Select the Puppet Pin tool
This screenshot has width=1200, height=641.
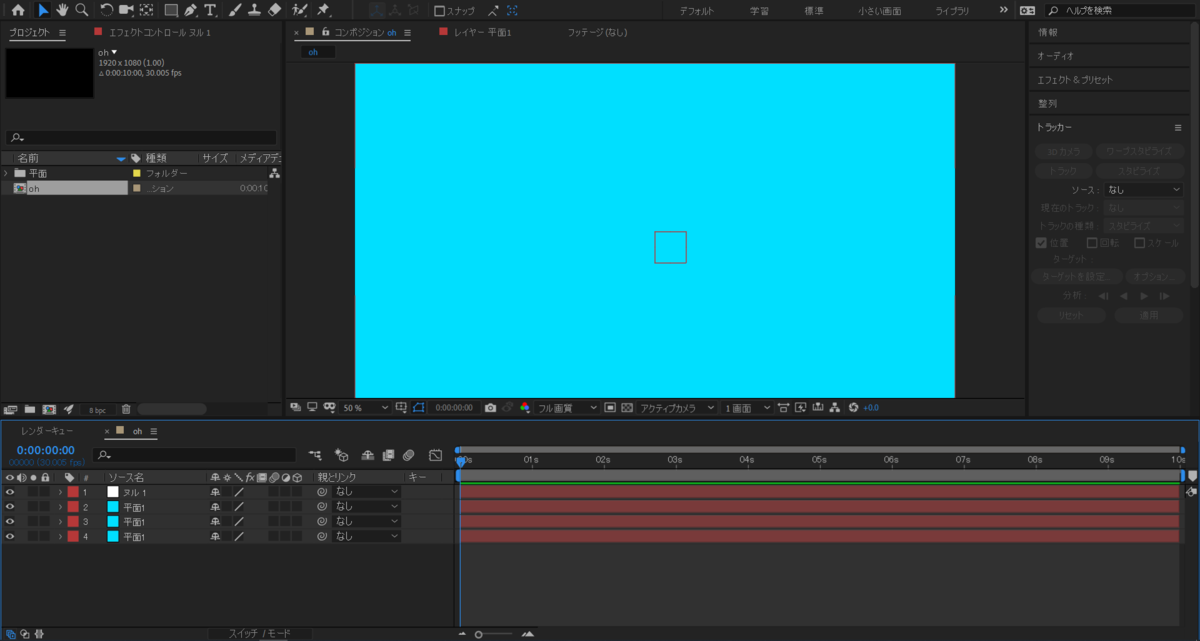tap(323, 10)
